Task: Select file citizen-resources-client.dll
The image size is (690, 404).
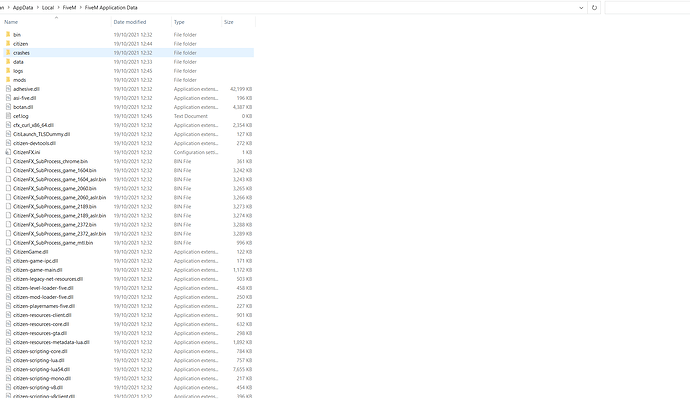Action: point(42,315)
